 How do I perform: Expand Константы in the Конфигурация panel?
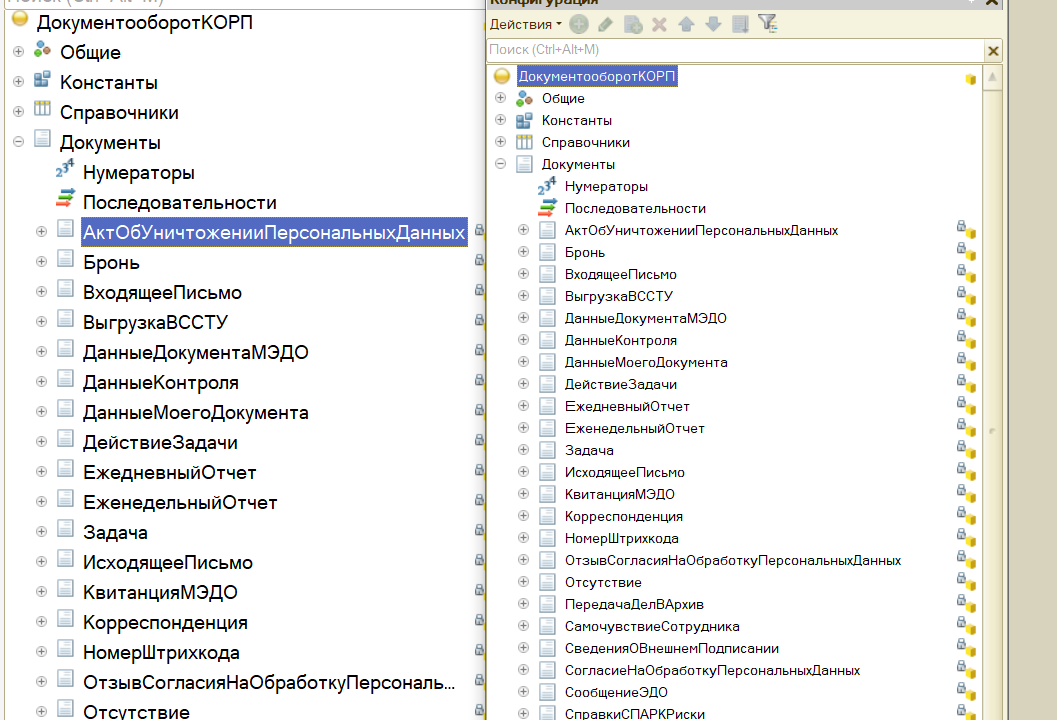pos(500,120)
